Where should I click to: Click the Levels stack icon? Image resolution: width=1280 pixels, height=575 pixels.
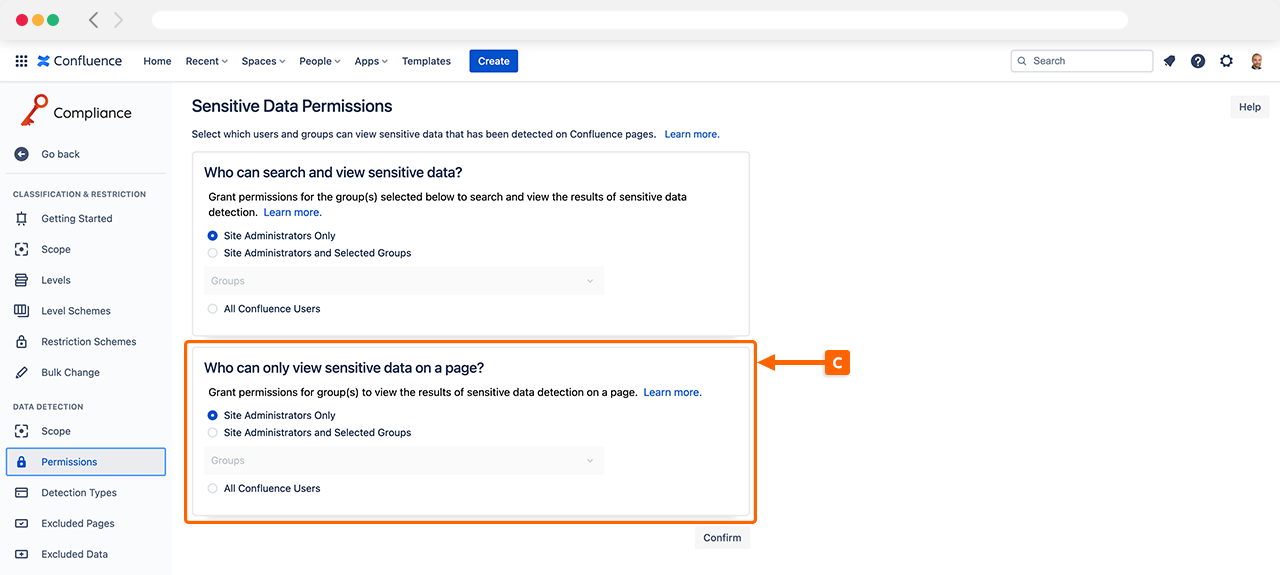[21, 280]
